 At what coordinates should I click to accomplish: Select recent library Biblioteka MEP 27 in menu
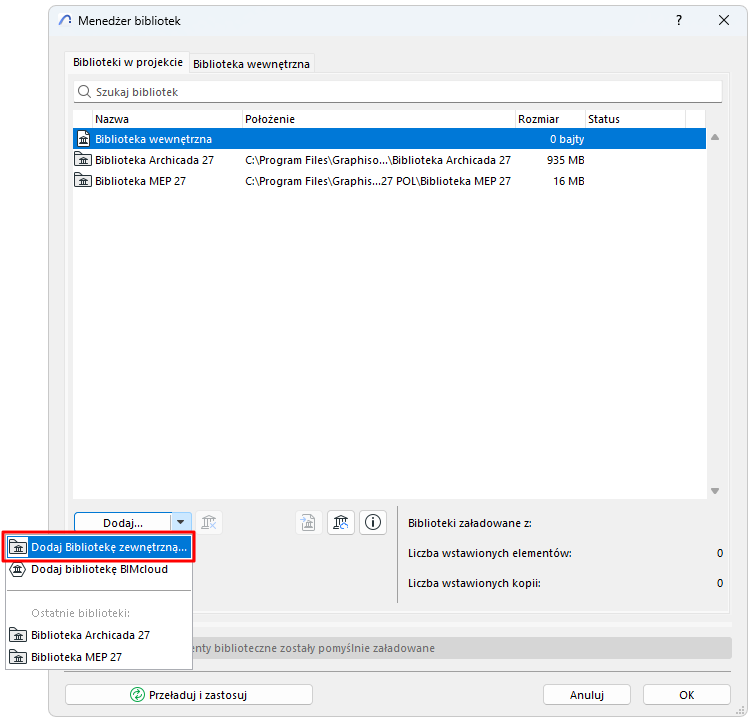(x=99, y=657)
